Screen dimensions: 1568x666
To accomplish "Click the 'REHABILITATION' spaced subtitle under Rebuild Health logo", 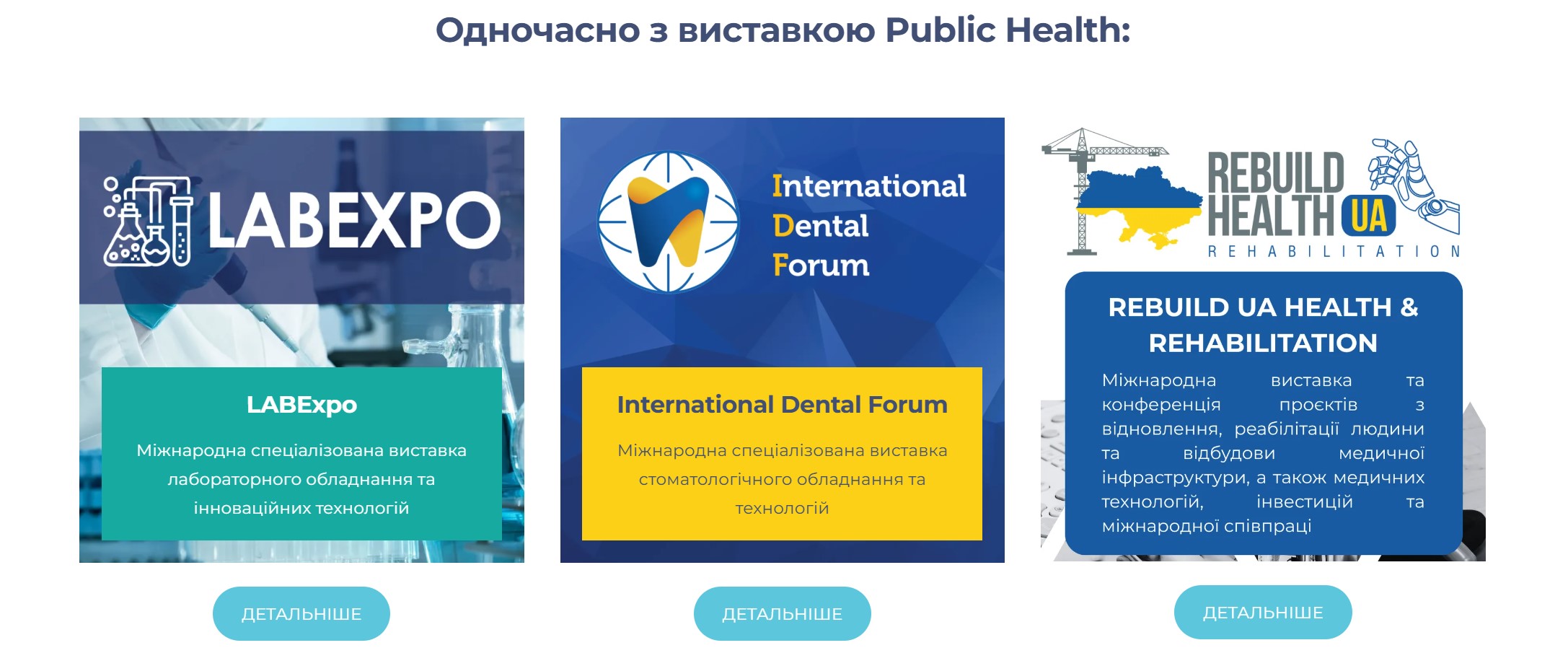I will [1334, 251].
